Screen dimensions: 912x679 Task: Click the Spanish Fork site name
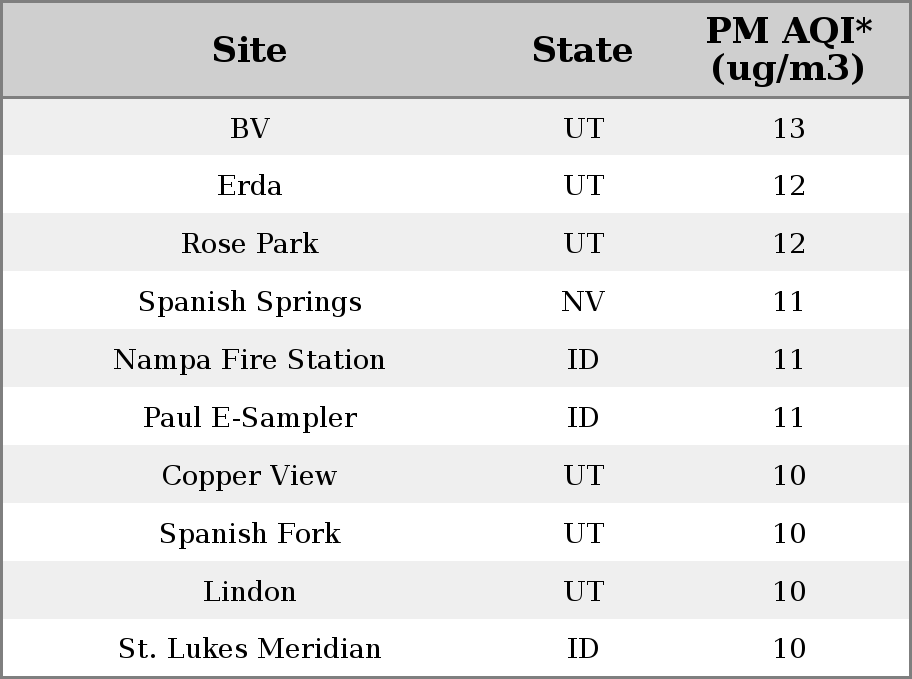250,534
